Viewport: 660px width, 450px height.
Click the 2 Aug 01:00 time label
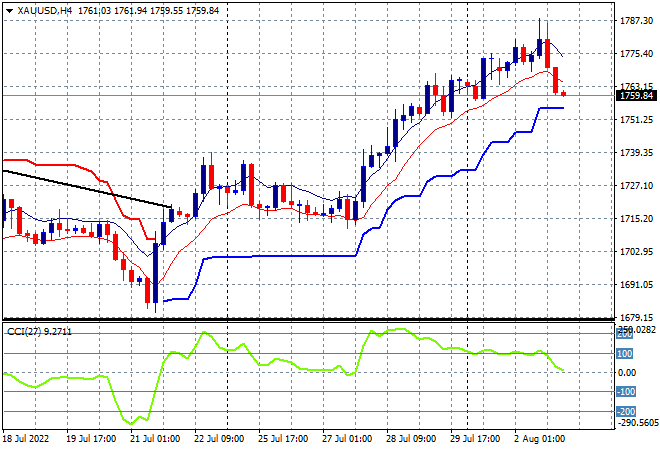click(540, 439)
